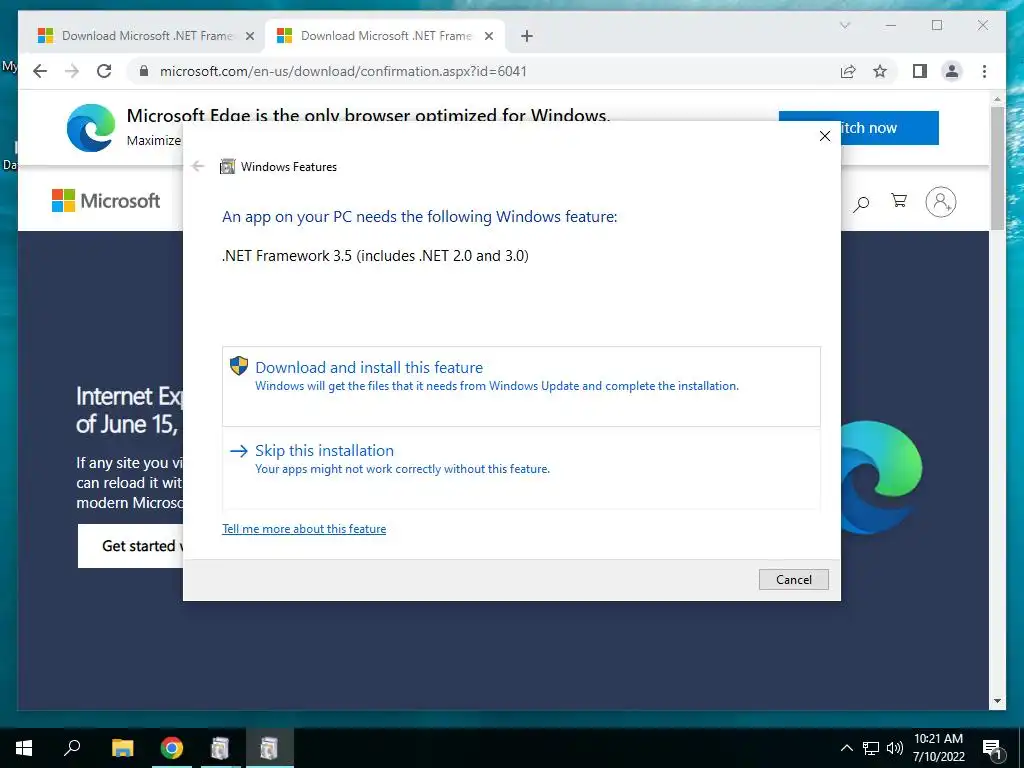Click the Microsoft logo on page
The height and width of the screenshot is (768, 1024).
pyautogui.click(x=106, y=200)
